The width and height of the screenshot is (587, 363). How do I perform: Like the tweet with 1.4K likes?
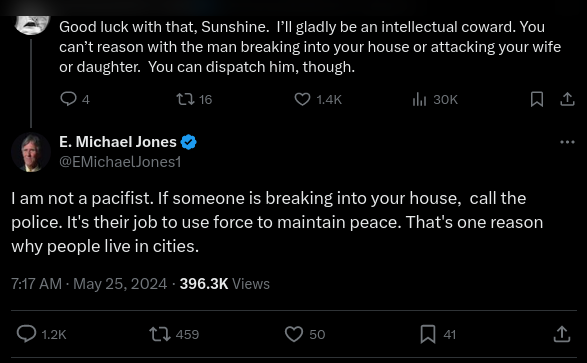318,99
